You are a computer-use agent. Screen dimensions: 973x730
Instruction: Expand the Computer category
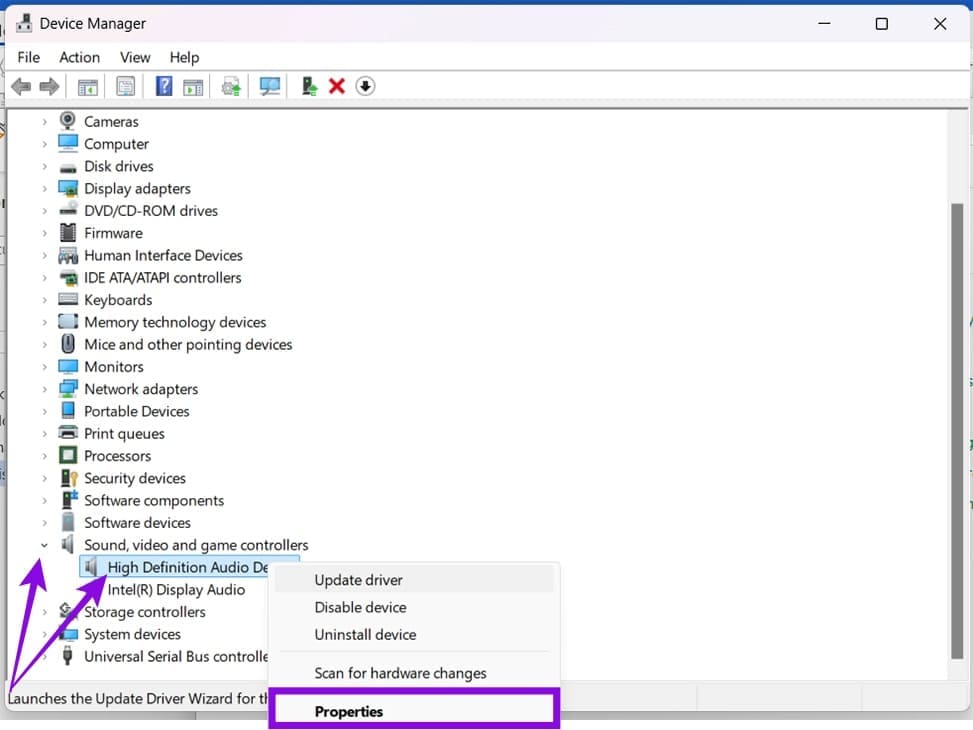pos(44,144)
